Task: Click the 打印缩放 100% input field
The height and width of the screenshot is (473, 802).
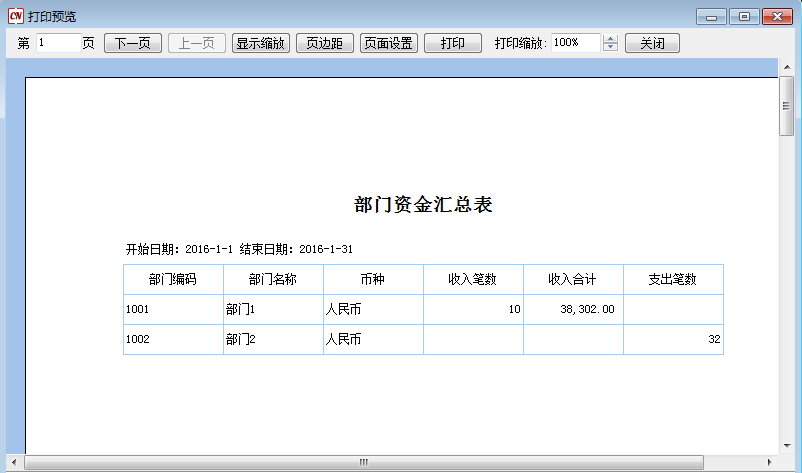Action: [575, 43]
